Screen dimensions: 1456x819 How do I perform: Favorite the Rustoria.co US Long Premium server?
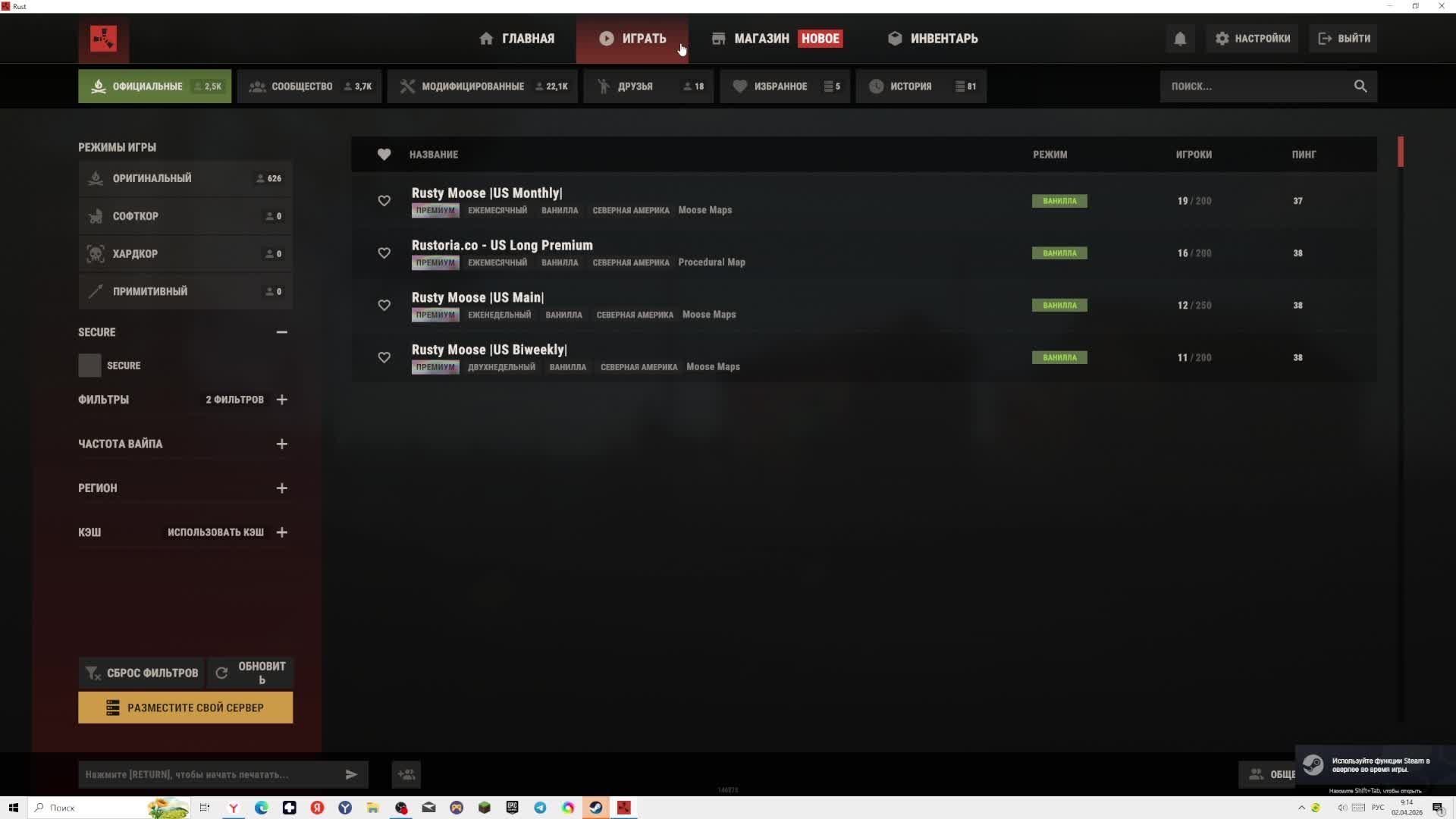point(384,253)
